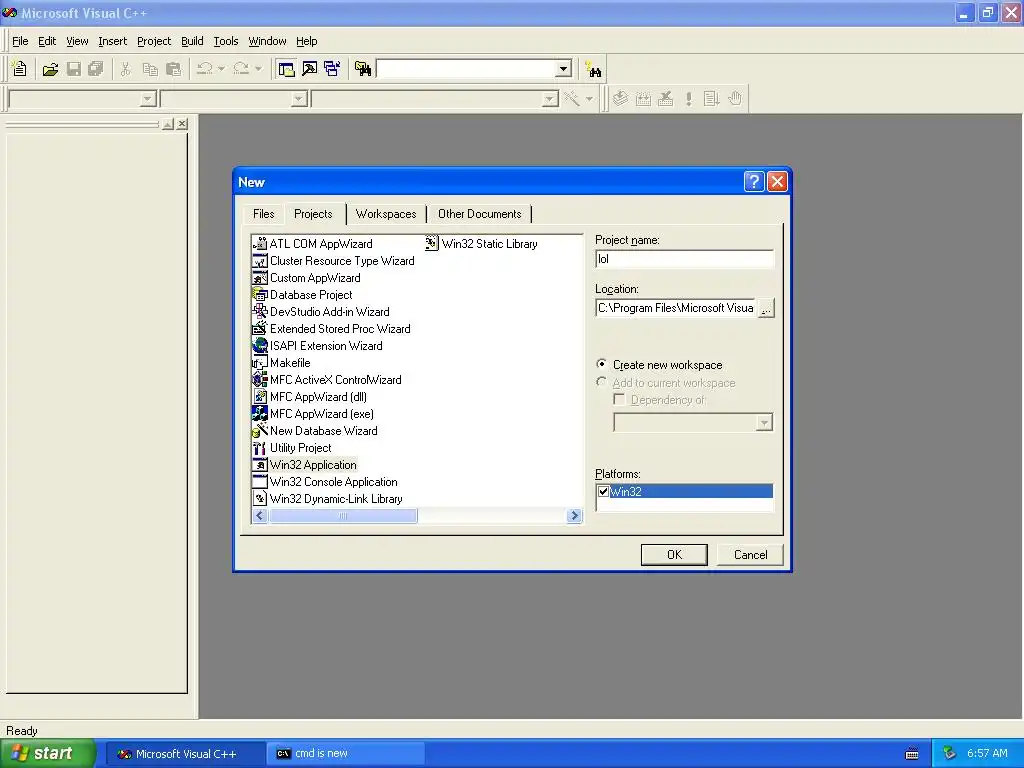Open the File menu
The image size is (1024, 768).
pos(20,41)
